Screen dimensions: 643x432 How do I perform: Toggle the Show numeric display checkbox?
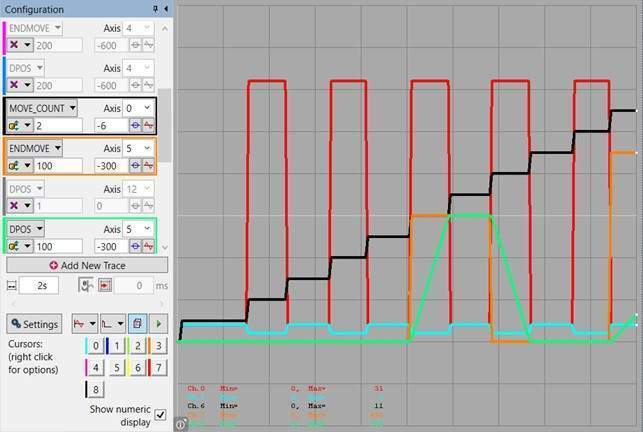(x=160, y=415)
